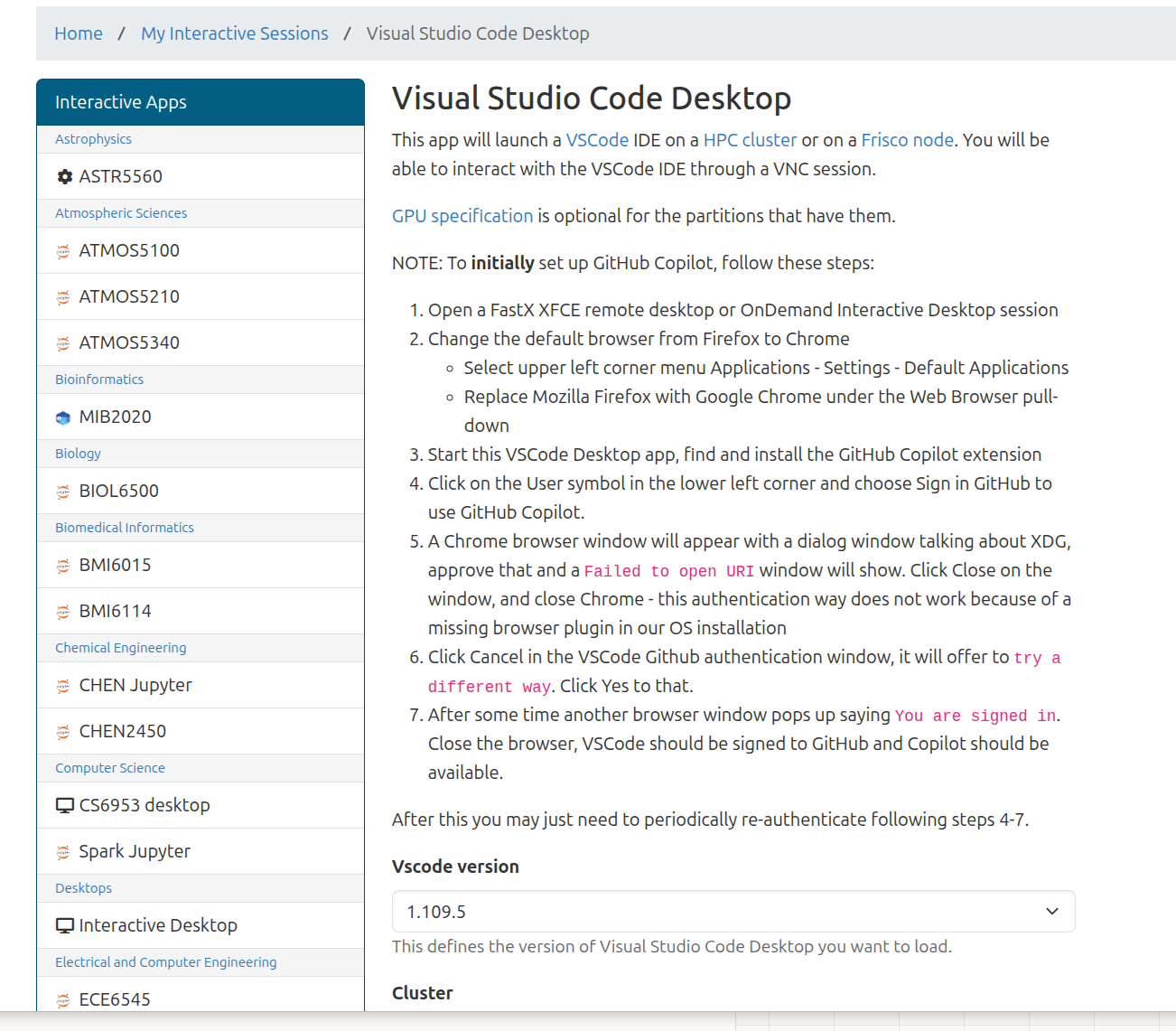Image resolution: width=1176 pixels, height=1031 pixels.
Task: Click the HPC cluster link
Action: point(750,140)
